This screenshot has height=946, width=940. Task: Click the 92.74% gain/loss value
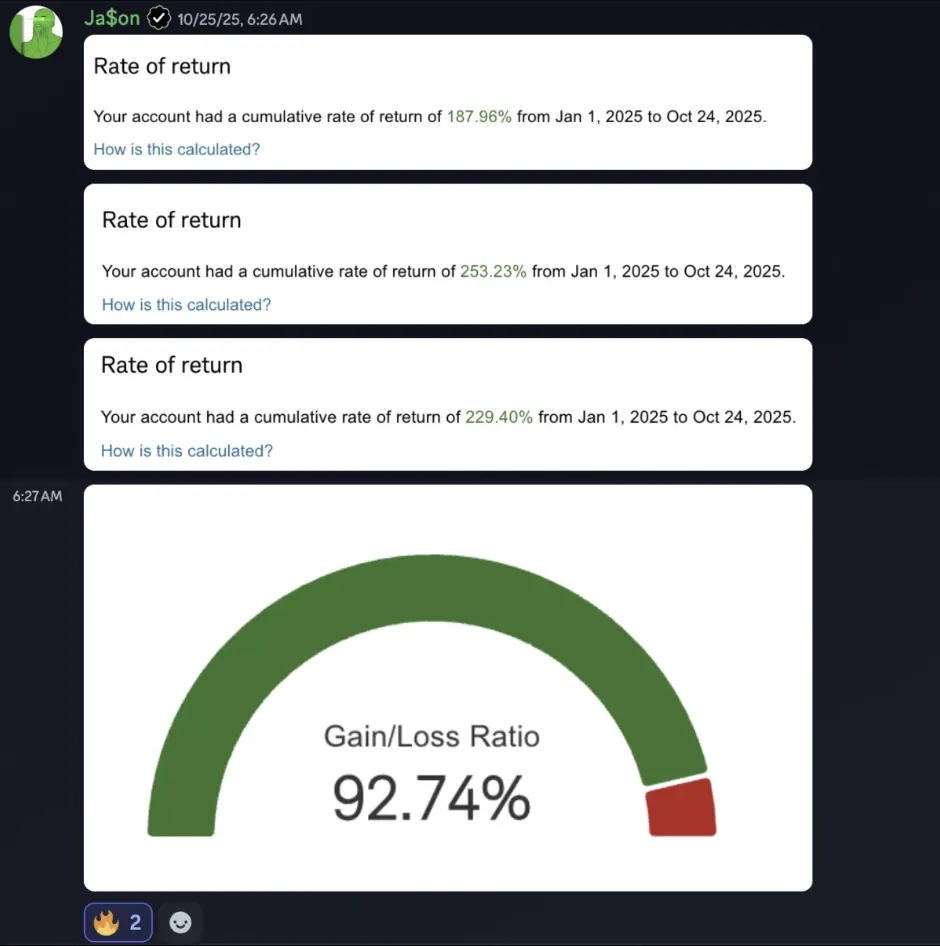coord(431,799)
